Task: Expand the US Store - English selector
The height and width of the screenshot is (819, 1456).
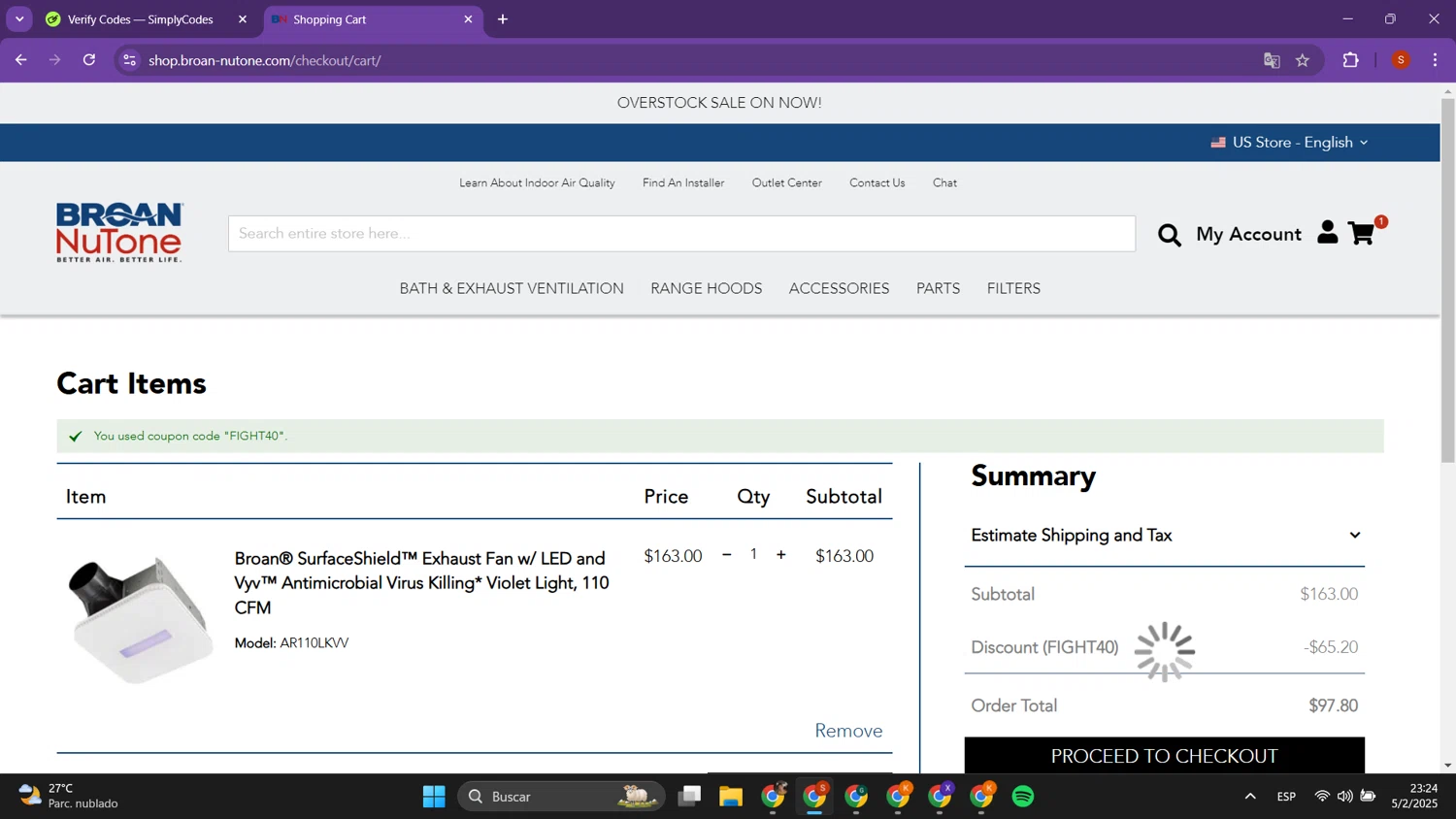Action: tap(1289, 143)
